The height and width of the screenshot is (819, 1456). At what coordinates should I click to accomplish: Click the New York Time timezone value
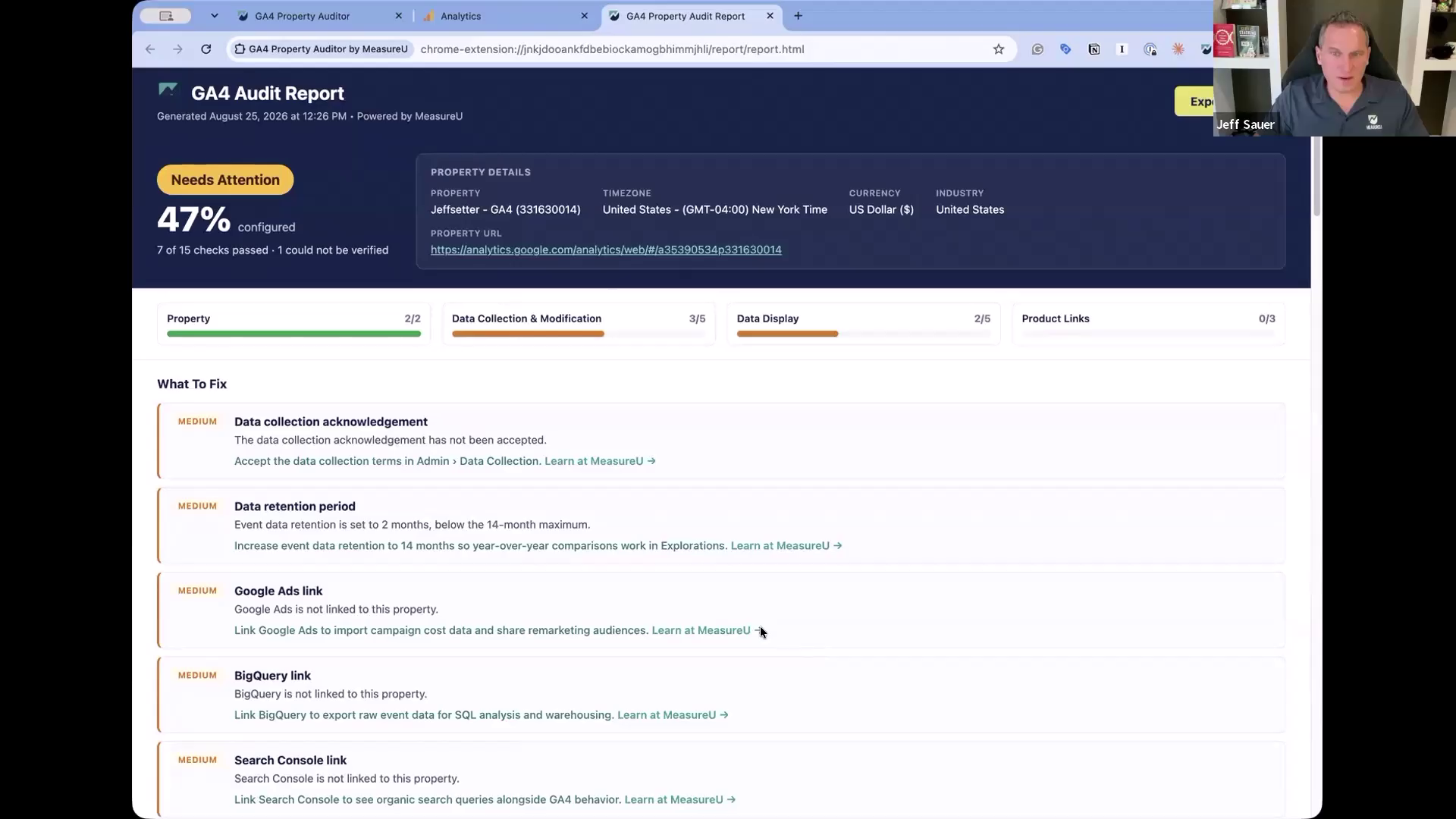715,210
